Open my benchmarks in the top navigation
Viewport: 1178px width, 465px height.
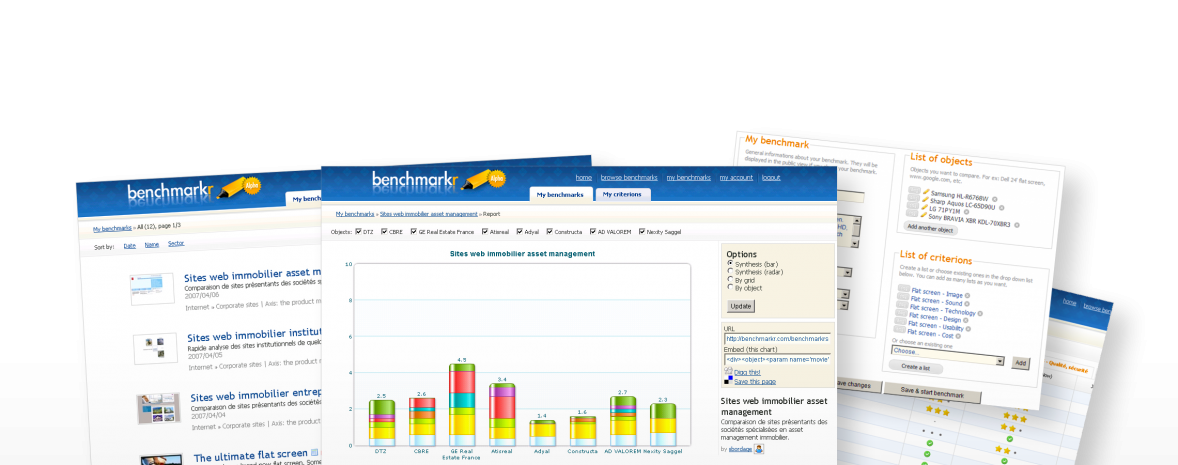click(688, 177)
